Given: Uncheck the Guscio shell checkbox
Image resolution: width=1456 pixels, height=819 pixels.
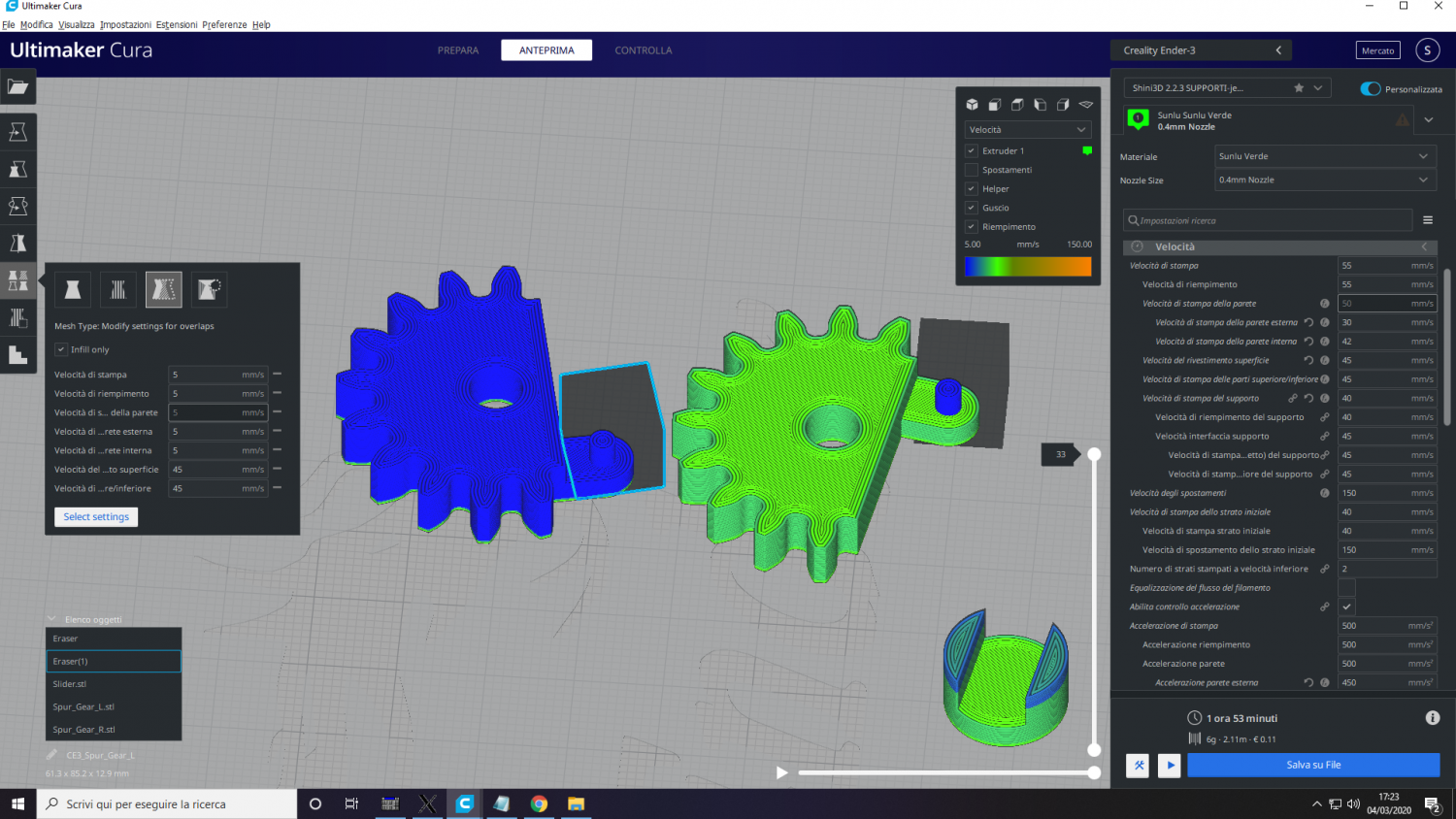Looking at the screenshot, I should point(971,208).
